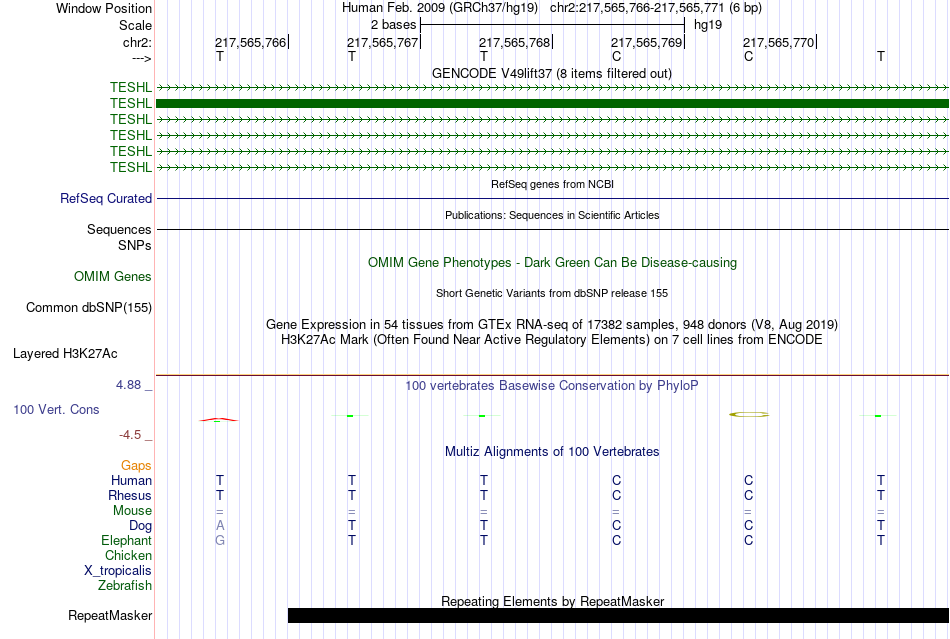Open '100 vertebrates Basewise Conservation by PhyloP' title
The width and height of the screenshot is (950, 639).
(552, 386)
